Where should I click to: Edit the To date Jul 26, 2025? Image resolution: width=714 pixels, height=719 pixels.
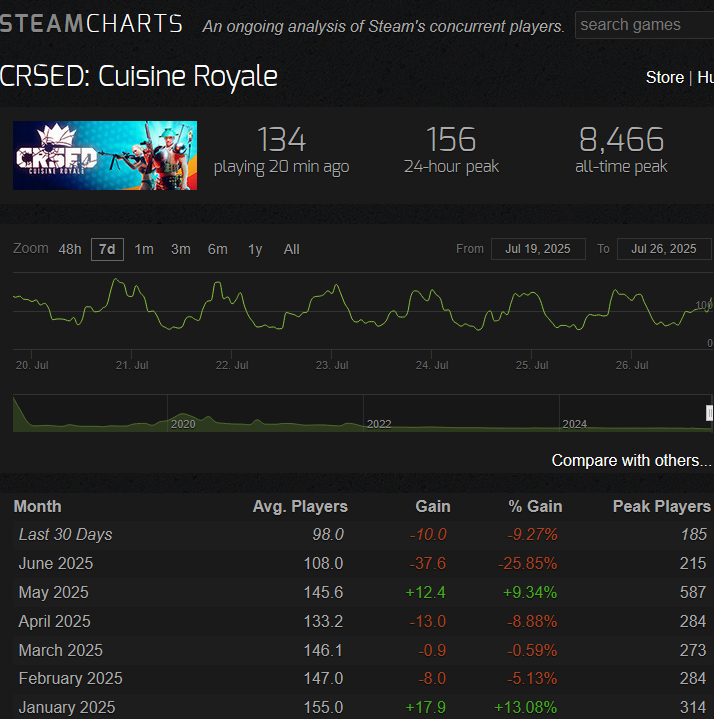click(664, 249)
